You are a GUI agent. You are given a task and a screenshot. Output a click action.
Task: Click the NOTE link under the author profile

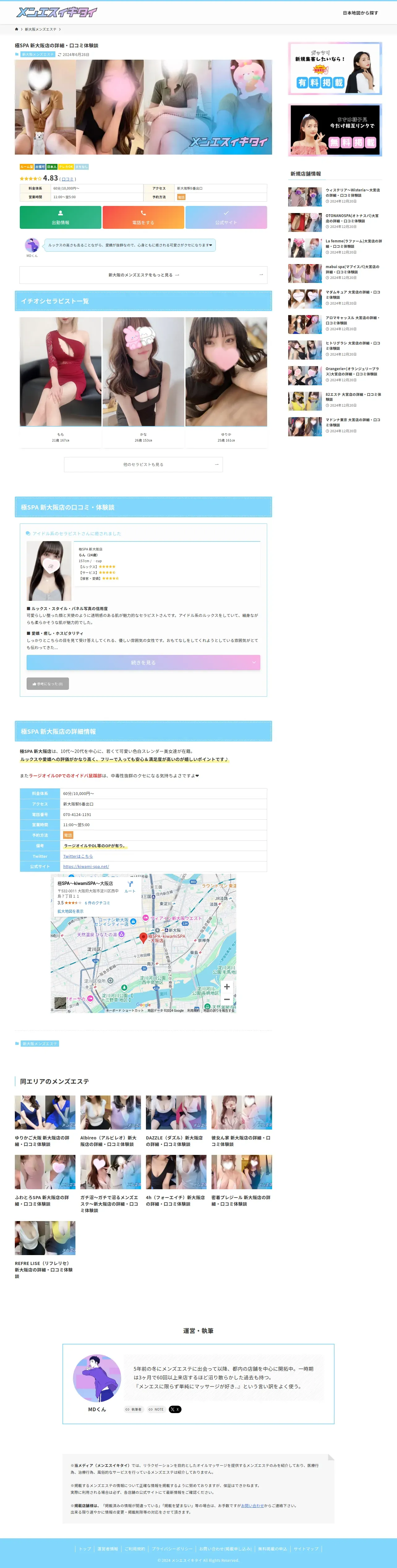pyautogui.click(x=156, y=1409)
